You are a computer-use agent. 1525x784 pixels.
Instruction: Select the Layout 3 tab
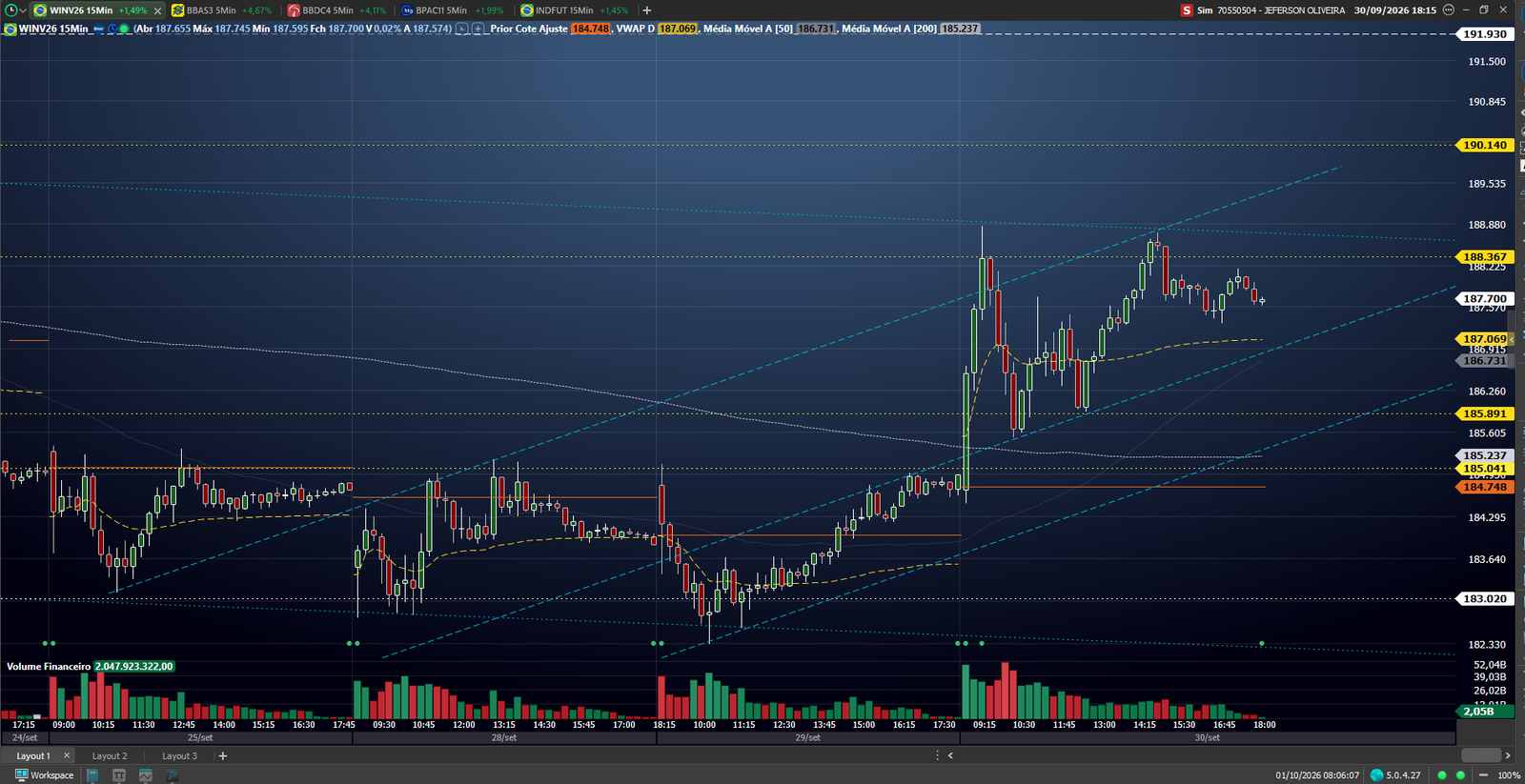click(179, 756)
